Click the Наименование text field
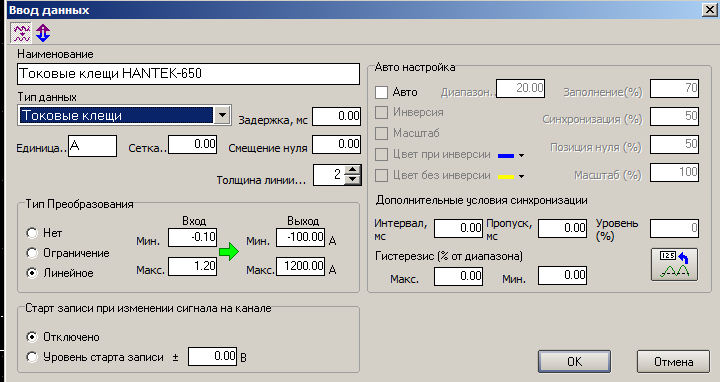 (188, 74)
